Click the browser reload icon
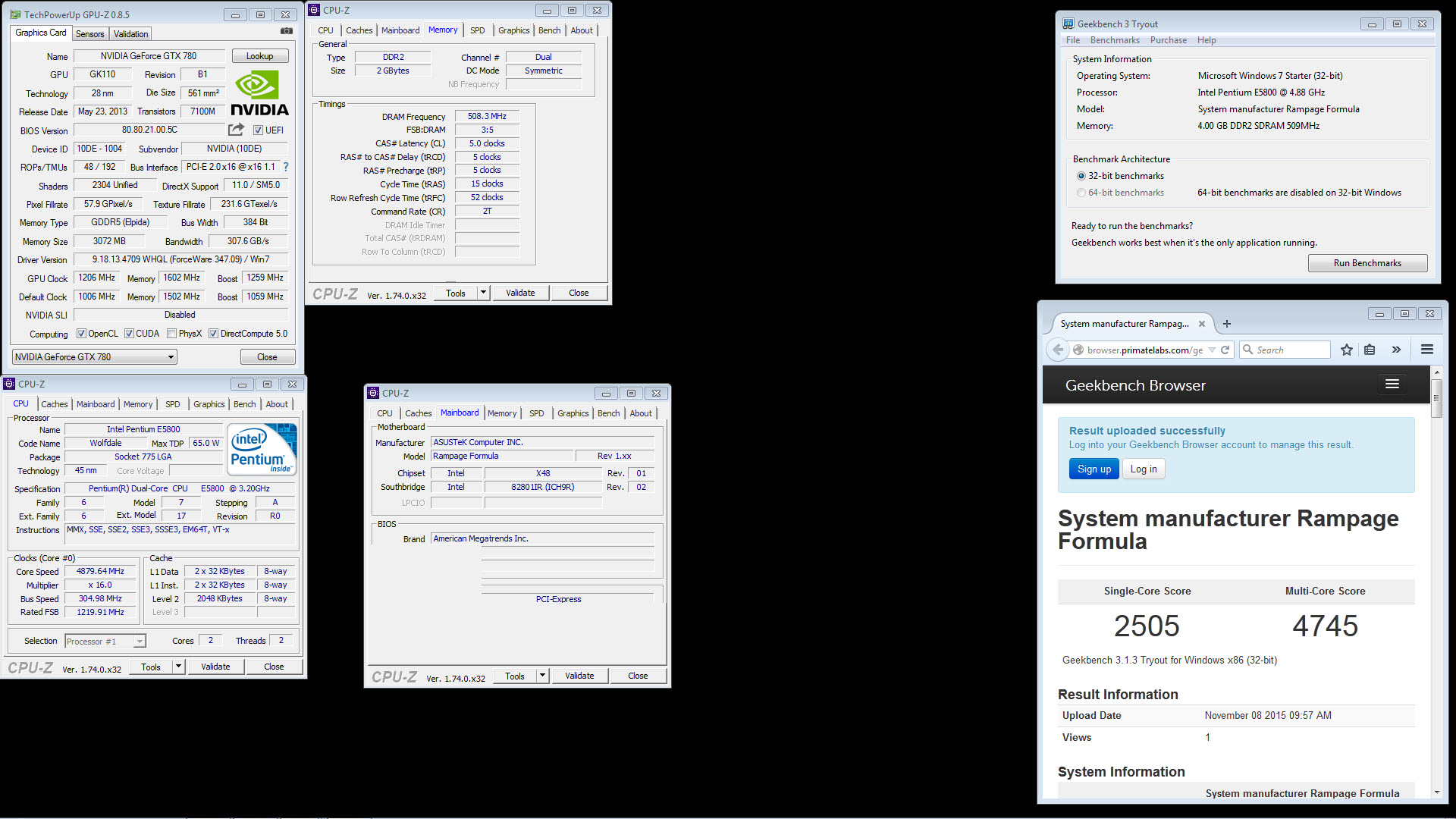Viewport: 1456px width, 819px height. click(x=1225, y=350)
